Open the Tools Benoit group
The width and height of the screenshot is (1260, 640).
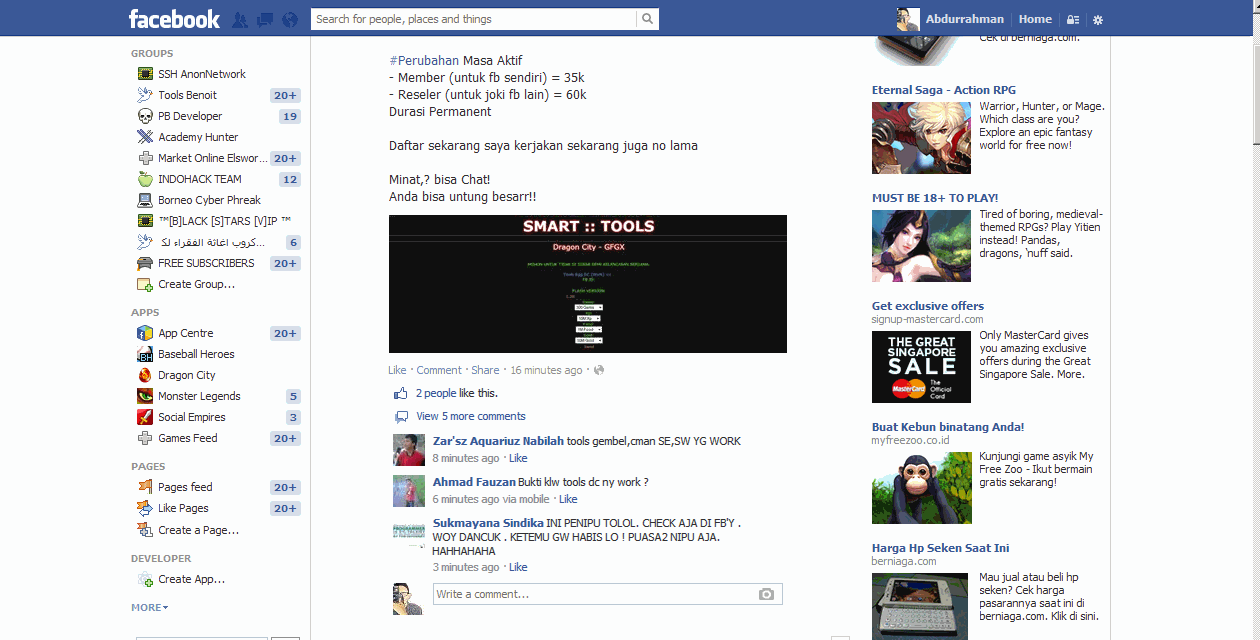click(x=187, y=95)
